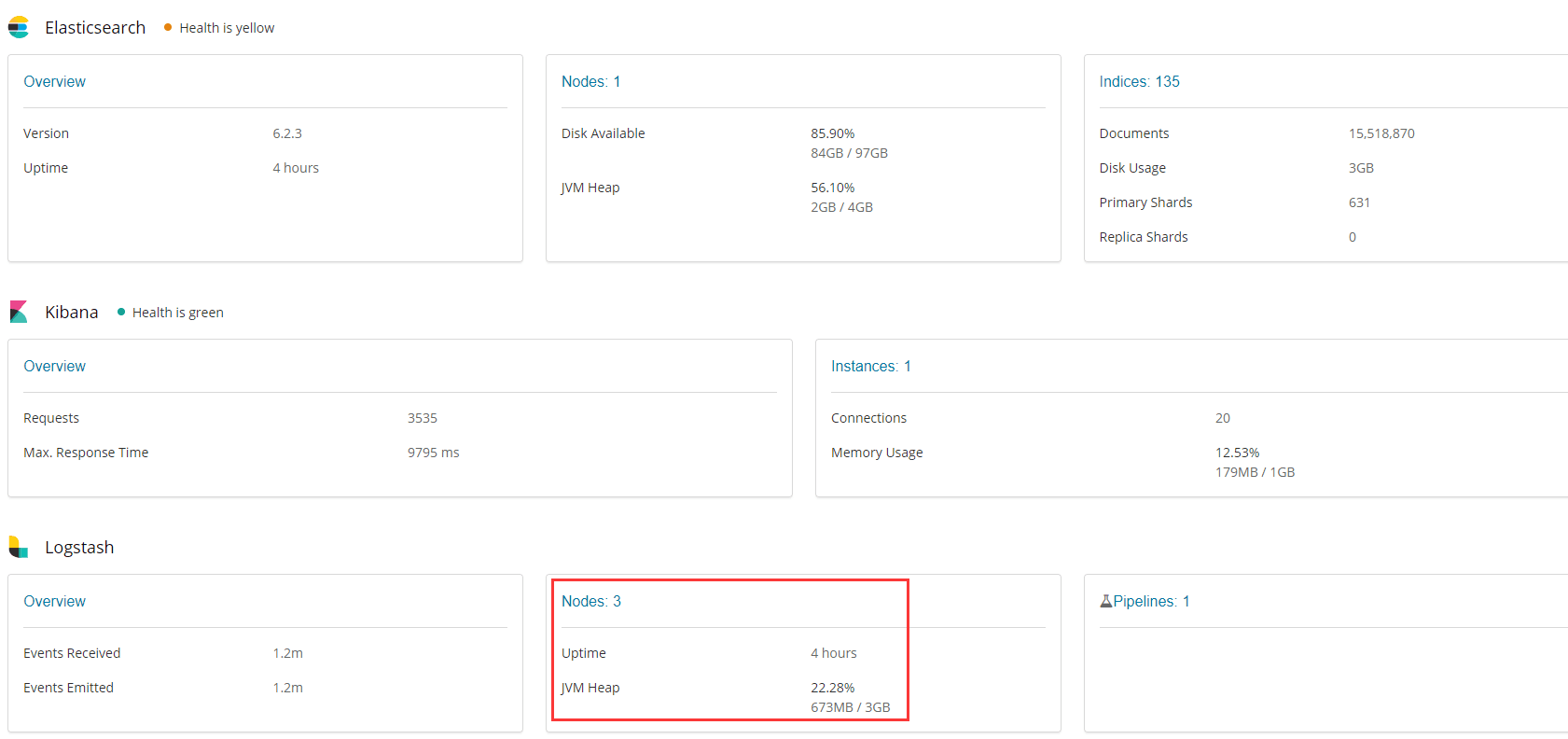Click Elasticsearch Uptime label

click(x=46, y=168)
